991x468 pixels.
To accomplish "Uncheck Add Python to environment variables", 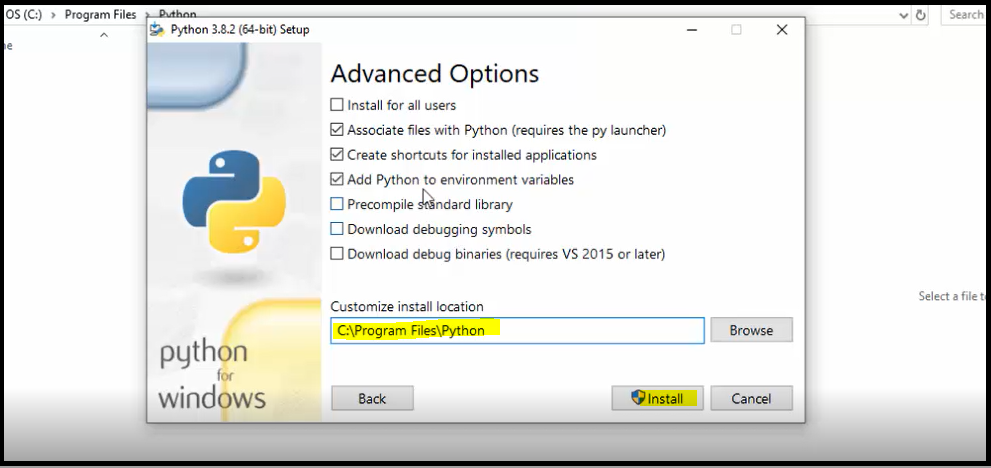I will [x=337, y=179].
